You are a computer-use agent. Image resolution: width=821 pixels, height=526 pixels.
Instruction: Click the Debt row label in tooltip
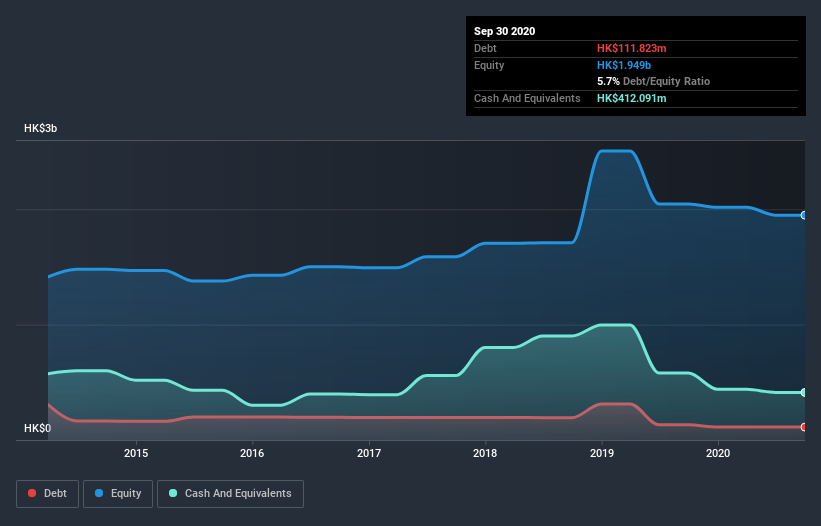click(x=485, y=48)
